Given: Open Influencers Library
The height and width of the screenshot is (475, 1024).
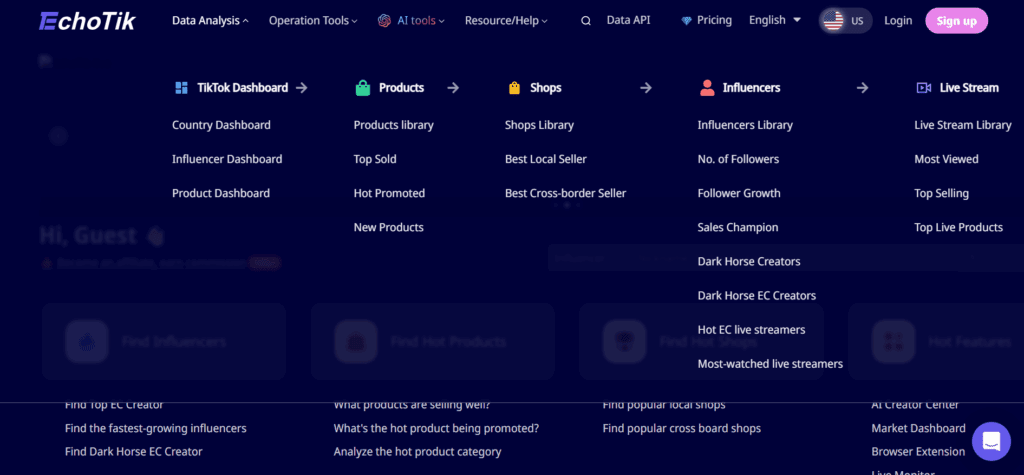Looking at the screenshot, I should pyautogui.click(x=745, y=125).
